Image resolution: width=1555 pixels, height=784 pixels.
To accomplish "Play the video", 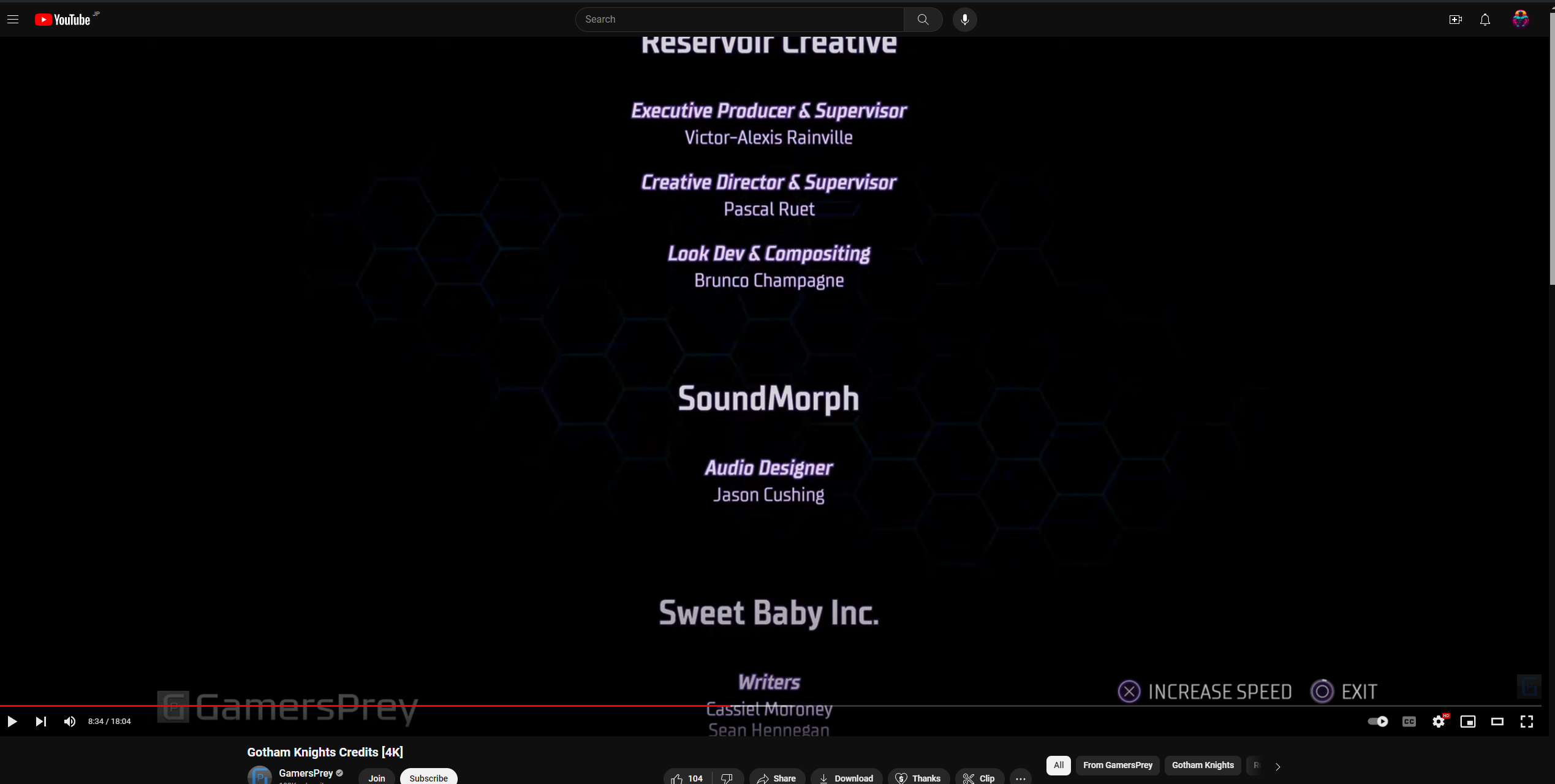I will pos(12,722).
